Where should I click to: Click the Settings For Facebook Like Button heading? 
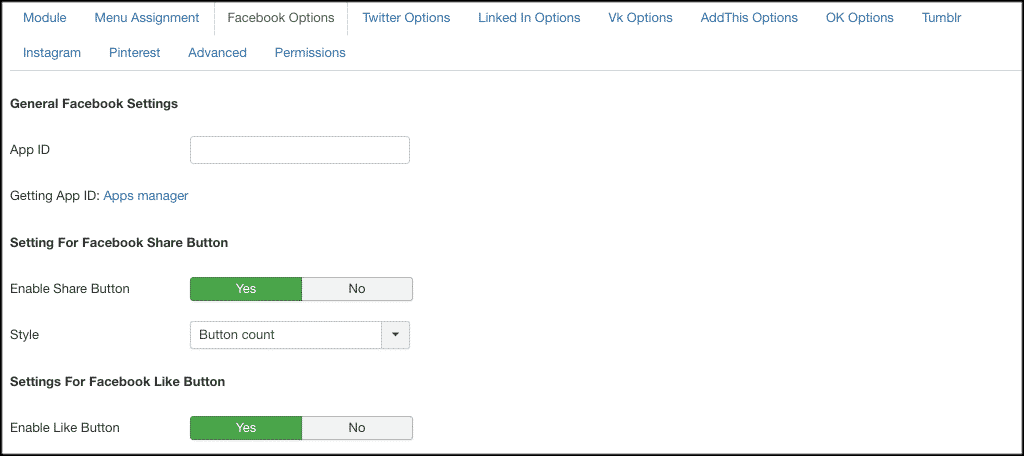(x=118, y=382)
